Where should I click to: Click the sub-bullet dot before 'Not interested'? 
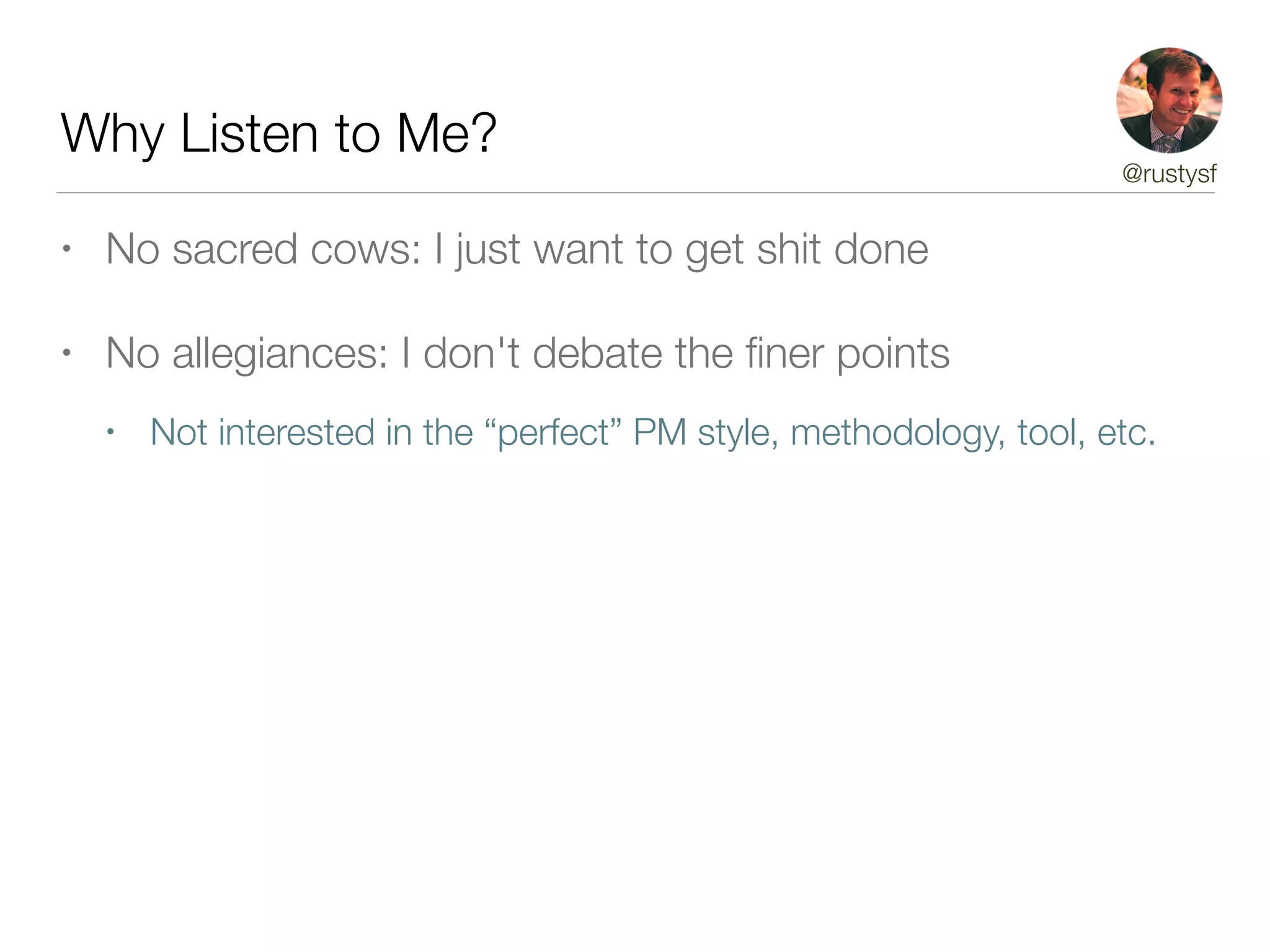pyautogui.click(x=110, y=432)
